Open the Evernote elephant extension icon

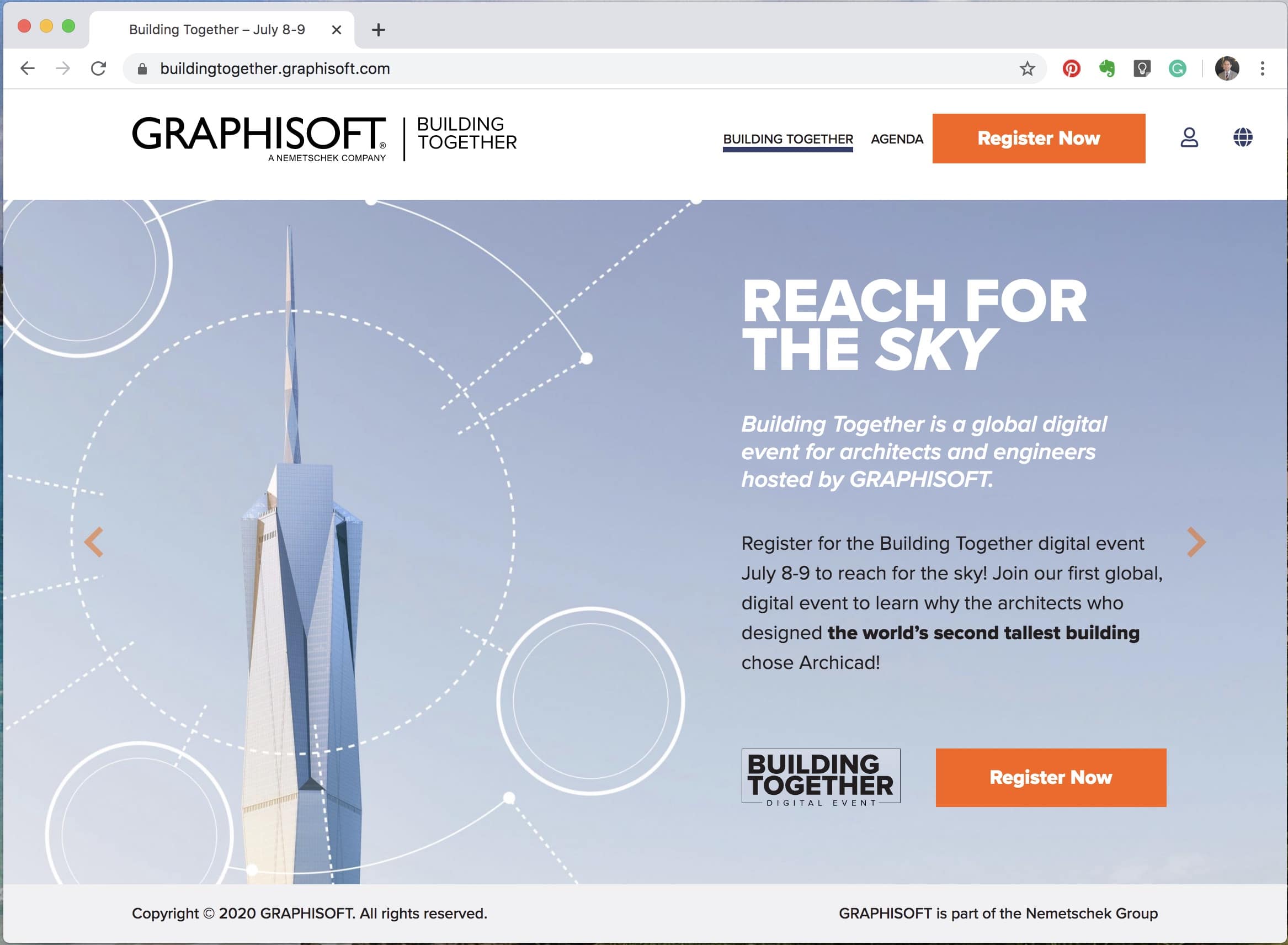tap(1106, 68)
